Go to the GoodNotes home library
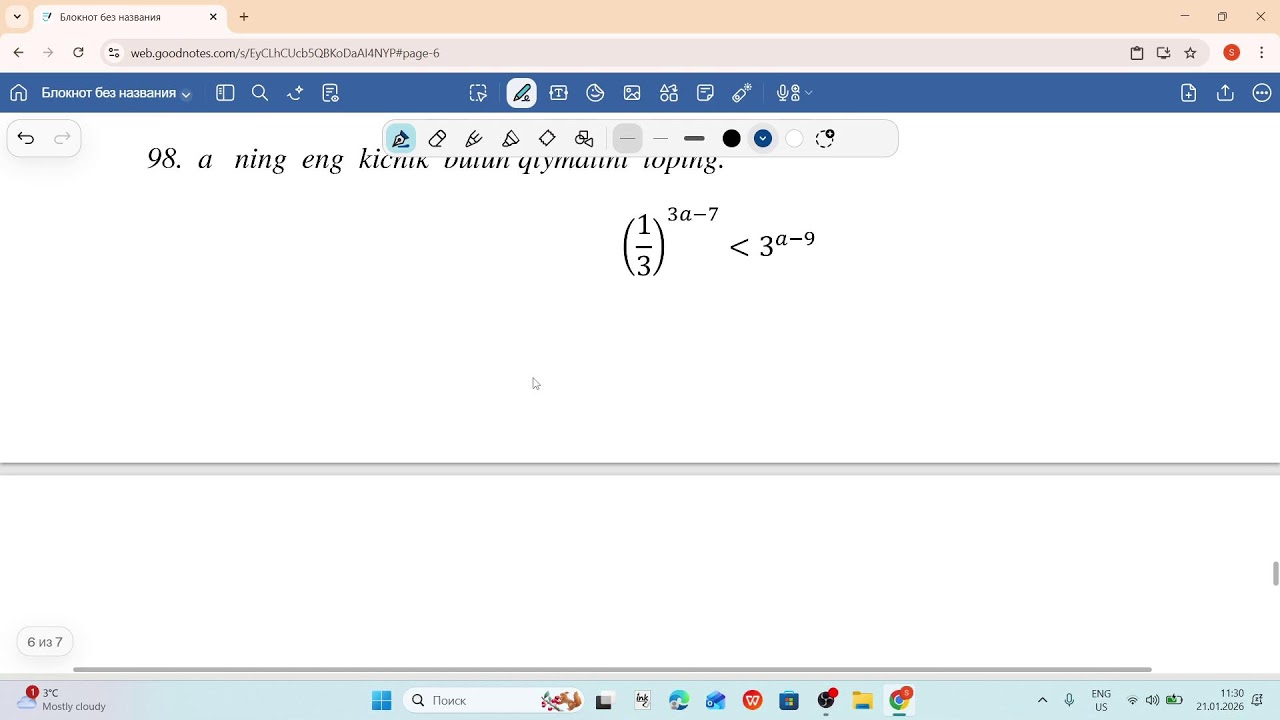This screenshot has height=720, width=1280. point(18,93)
